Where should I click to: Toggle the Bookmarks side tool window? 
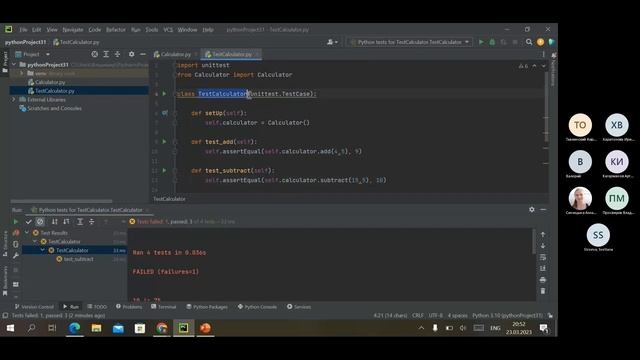pyautogui.click(x=5, y=281)
